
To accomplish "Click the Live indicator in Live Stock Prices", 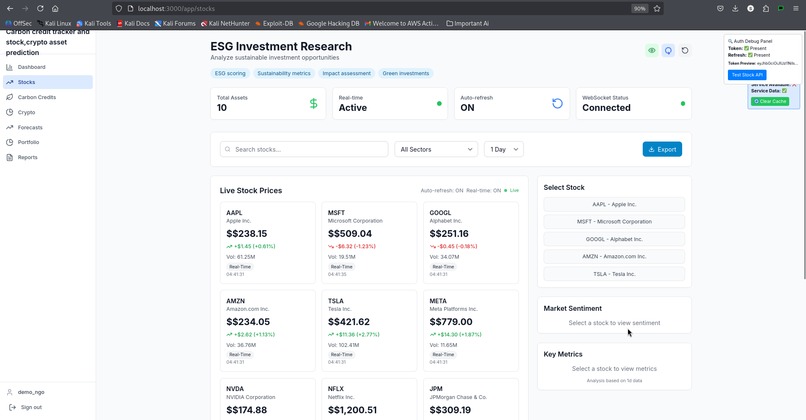I will point(511,191).
